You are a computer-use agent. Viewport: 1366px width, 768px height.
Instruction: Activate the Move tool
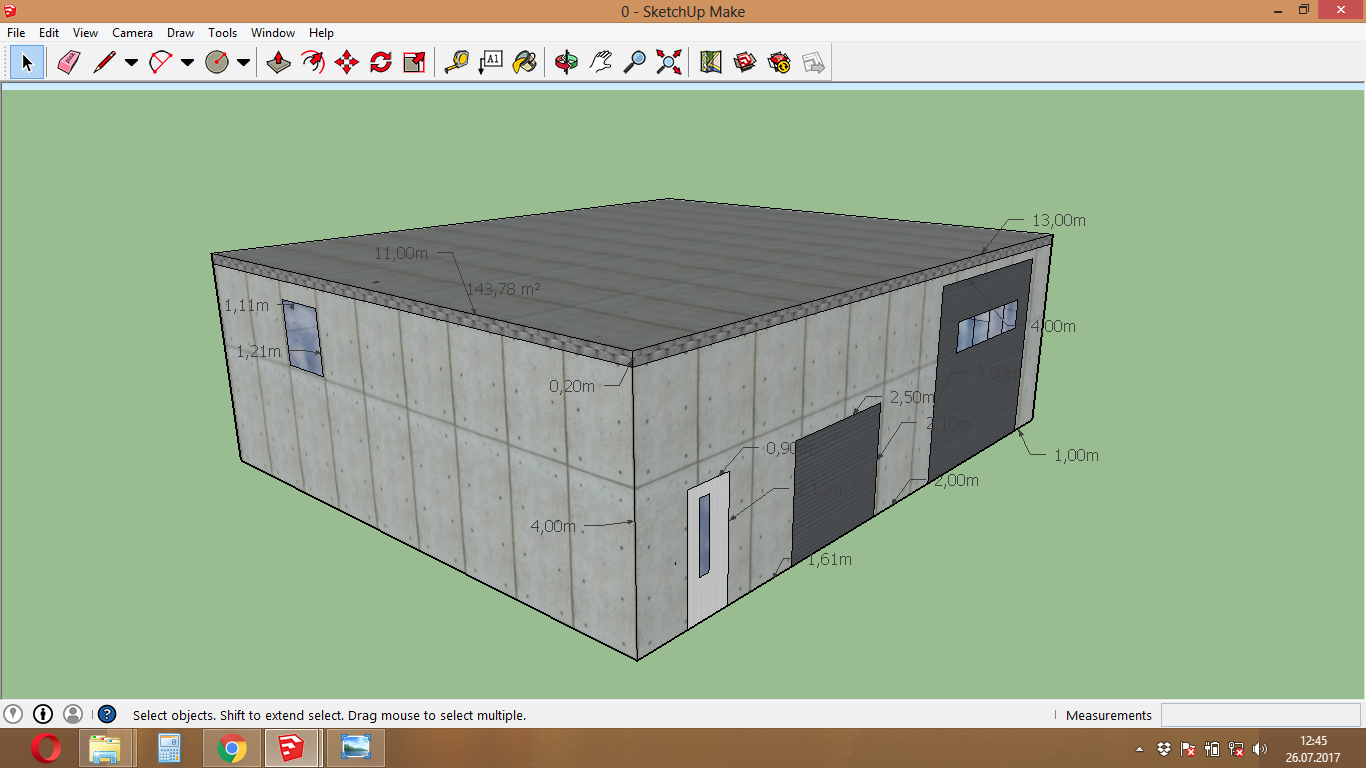point(347,63)
